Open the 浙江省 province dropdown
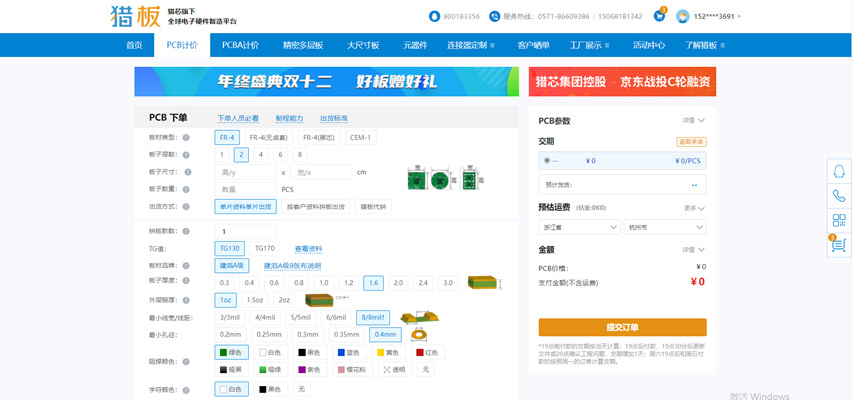Image resolution: width=852 pixels, height=400 pixels. coord(579,227)
